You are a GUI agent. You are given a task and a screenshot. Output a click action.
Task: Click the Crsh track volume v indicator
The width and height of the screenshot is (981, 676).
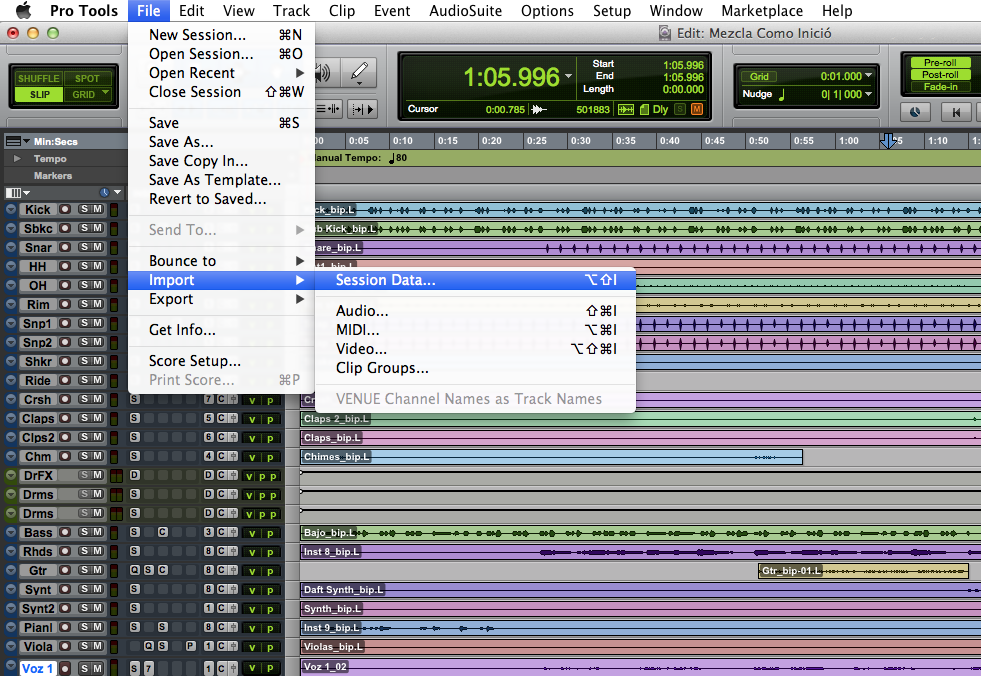pos(252,400)
